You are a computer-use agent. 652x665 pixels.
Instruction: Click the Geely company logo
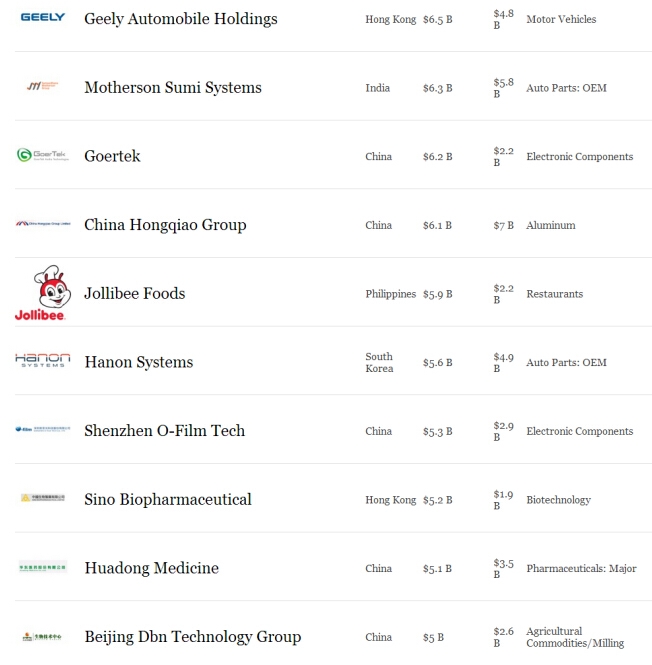click(42, 18)
